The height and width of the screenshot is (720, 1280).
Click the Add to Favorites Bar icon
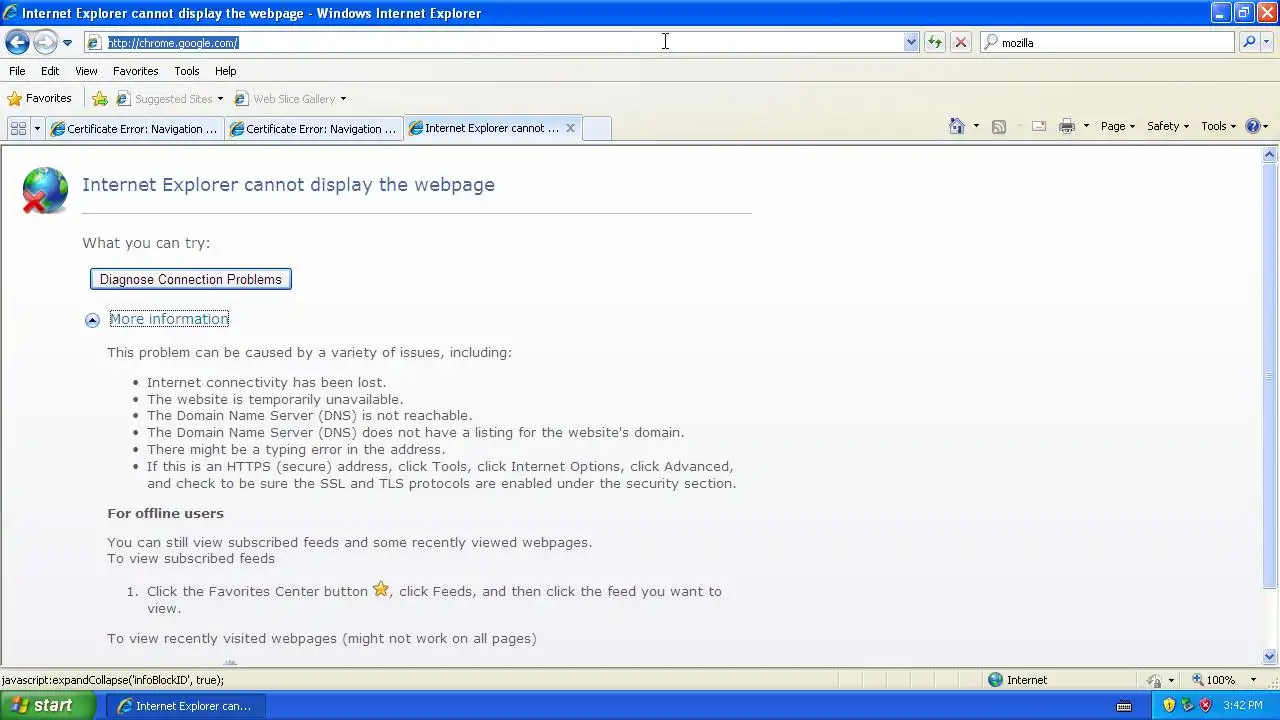(100, 99)
